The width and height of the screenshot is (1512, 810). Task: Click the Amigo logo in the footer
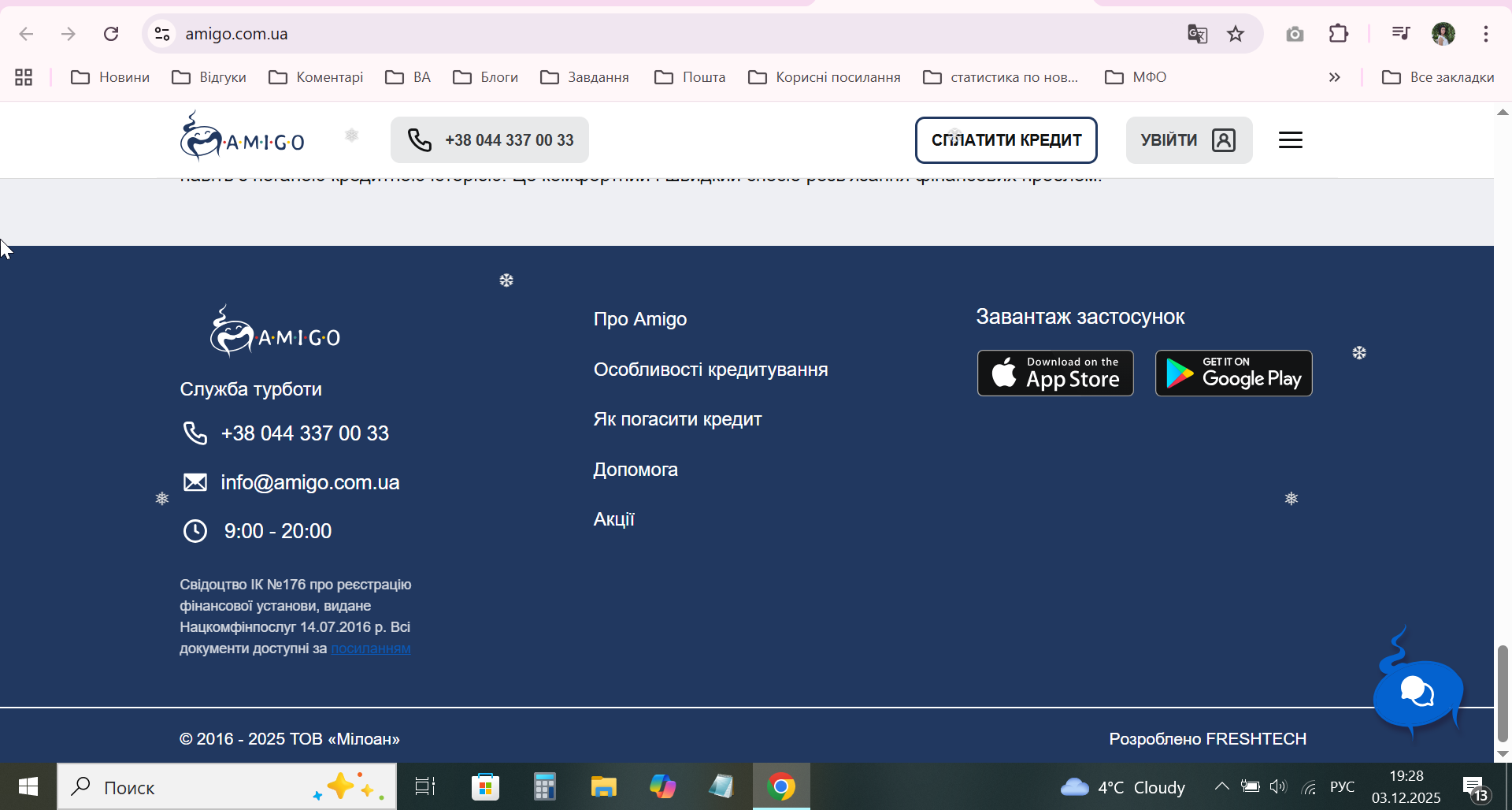[x=275, y=331]
